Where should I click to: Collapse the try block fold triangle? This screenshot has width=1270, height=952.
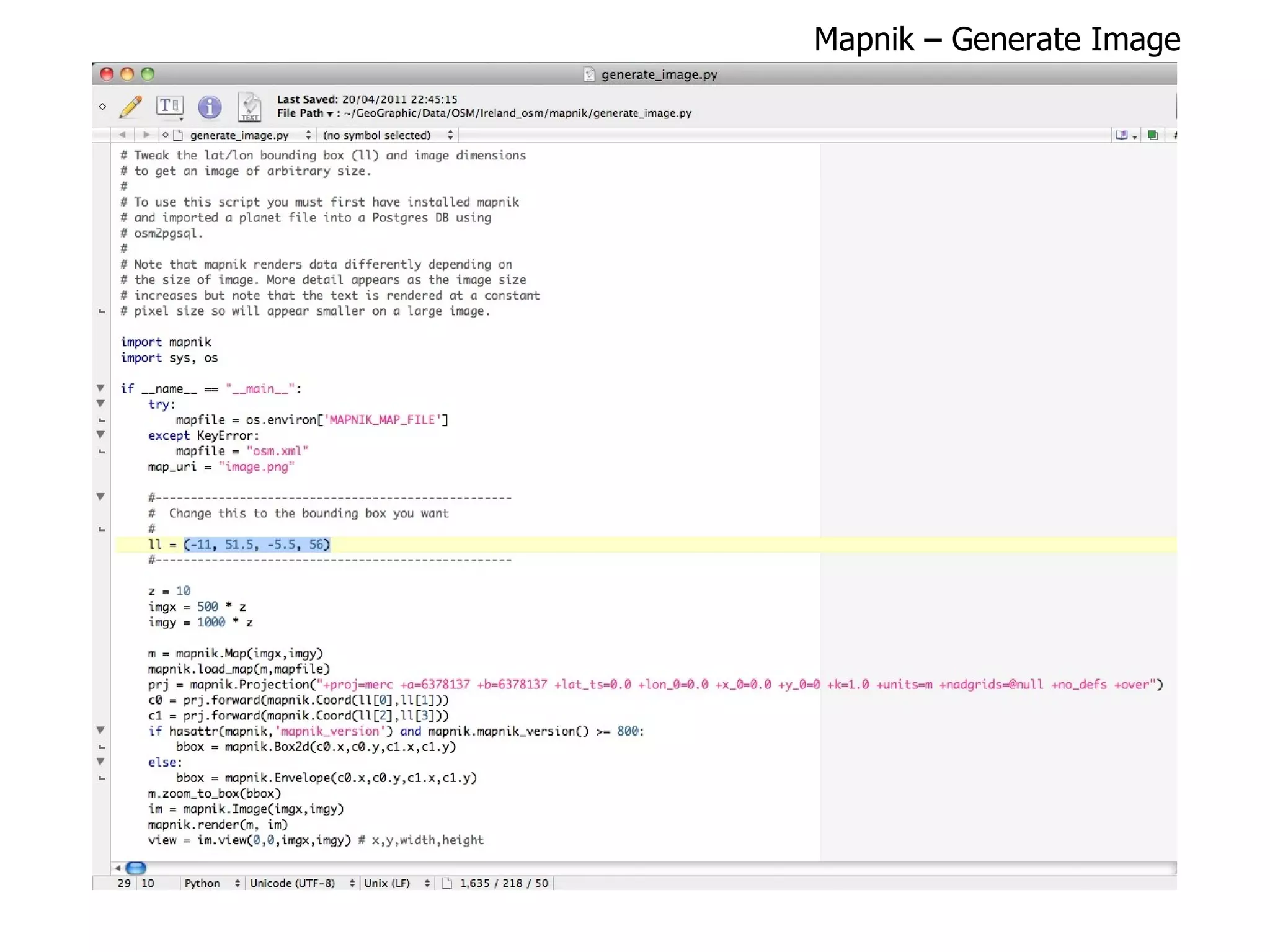100,404
